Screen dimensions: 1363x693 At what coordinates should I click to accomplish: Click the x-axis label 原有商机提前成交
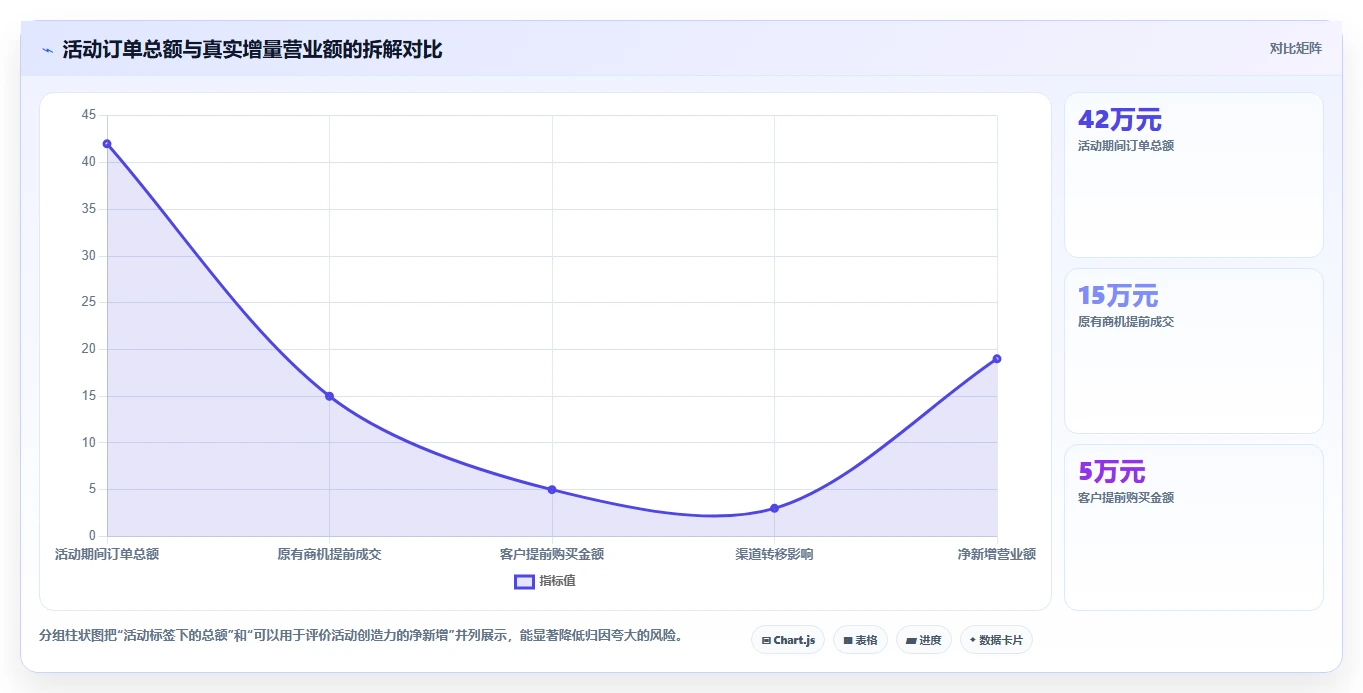click(x=329, y=554)
